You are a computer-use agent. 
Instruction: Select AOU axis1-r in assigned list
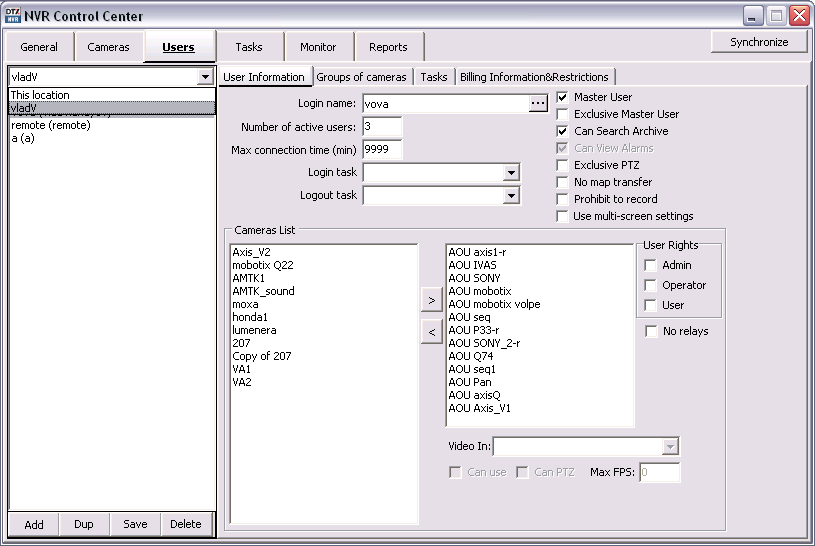[540, 252]
